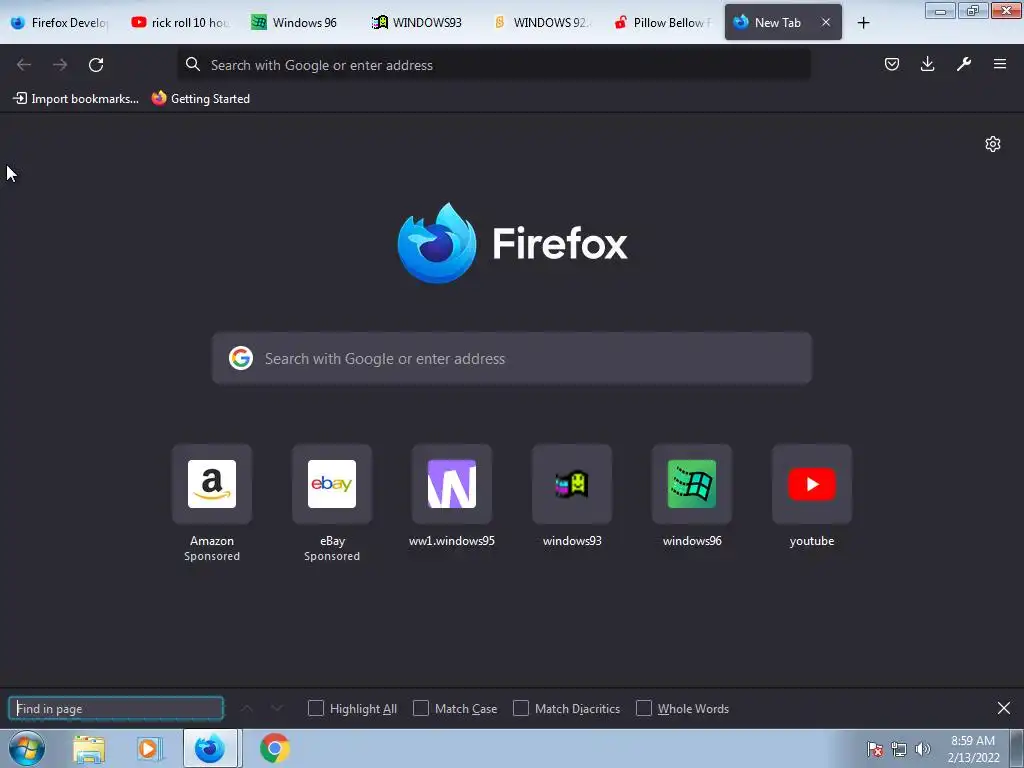The width and height of the screenshot is (1024, 768).
Task: Open the Downloads panel
Action: click(x=927, y=64)
